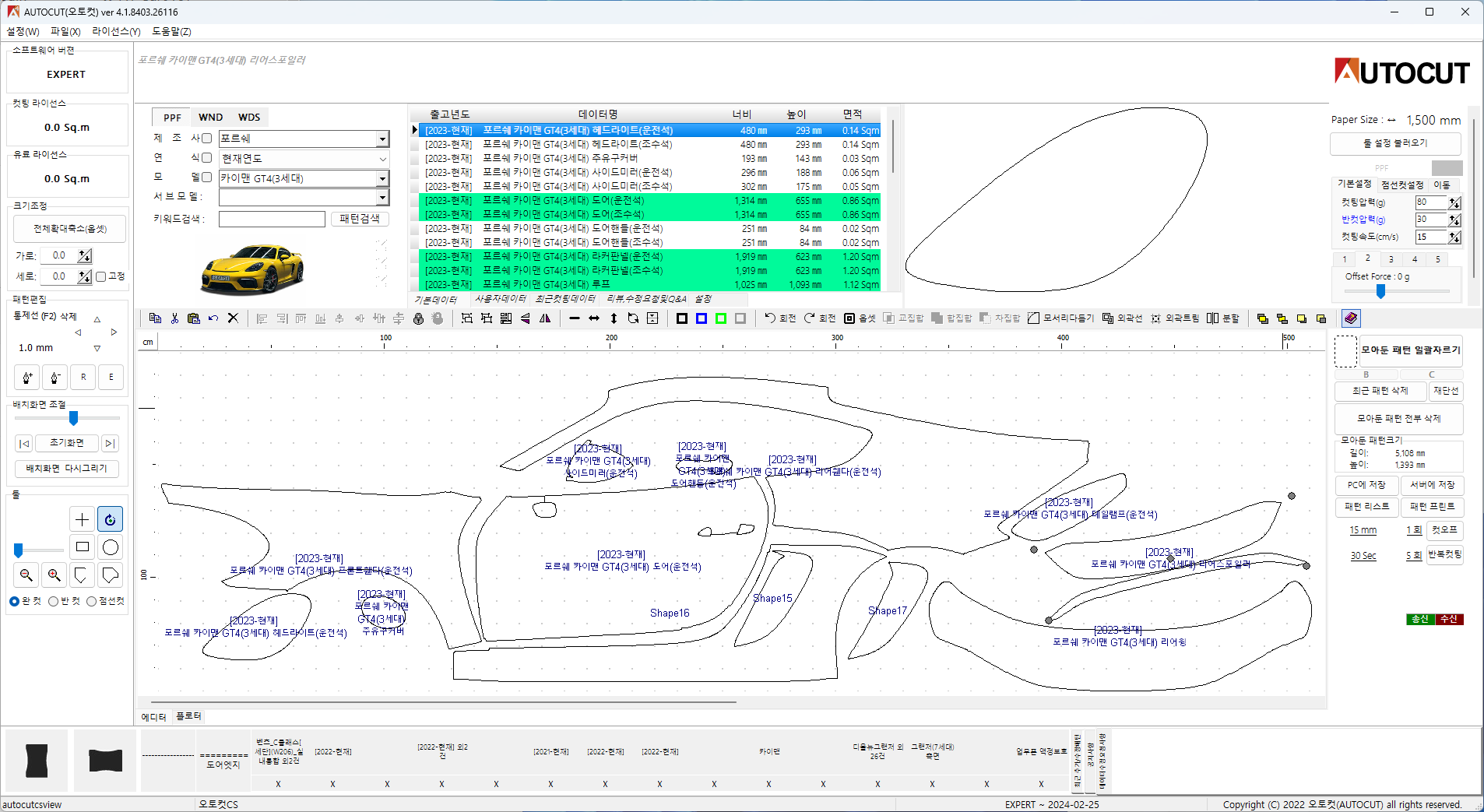Click the padlock lock icon
The image size is (1484, 812).
tap(418, 318)
